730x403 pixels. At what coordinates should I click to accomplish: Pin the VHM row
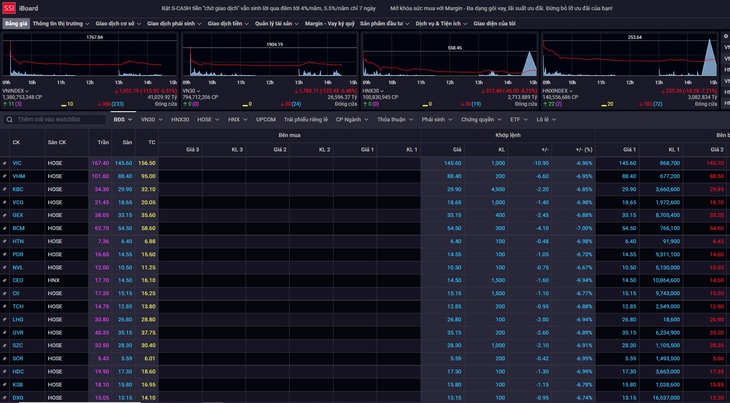5,176
